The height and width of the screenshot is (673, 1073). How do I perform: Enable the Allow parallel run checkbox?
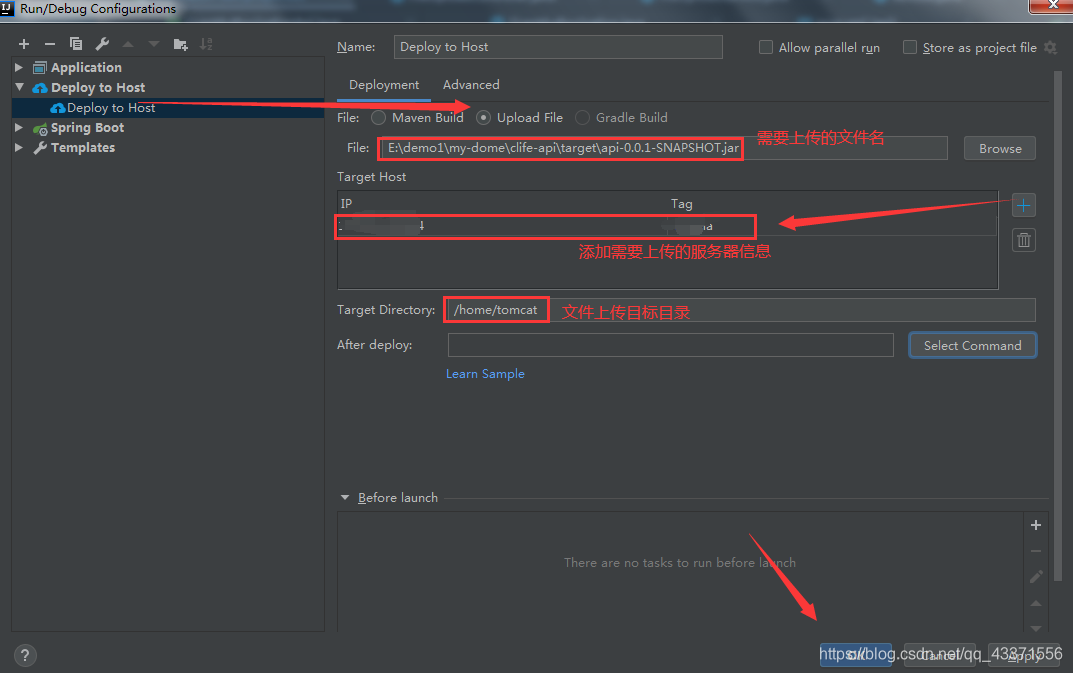click(766, 47)
